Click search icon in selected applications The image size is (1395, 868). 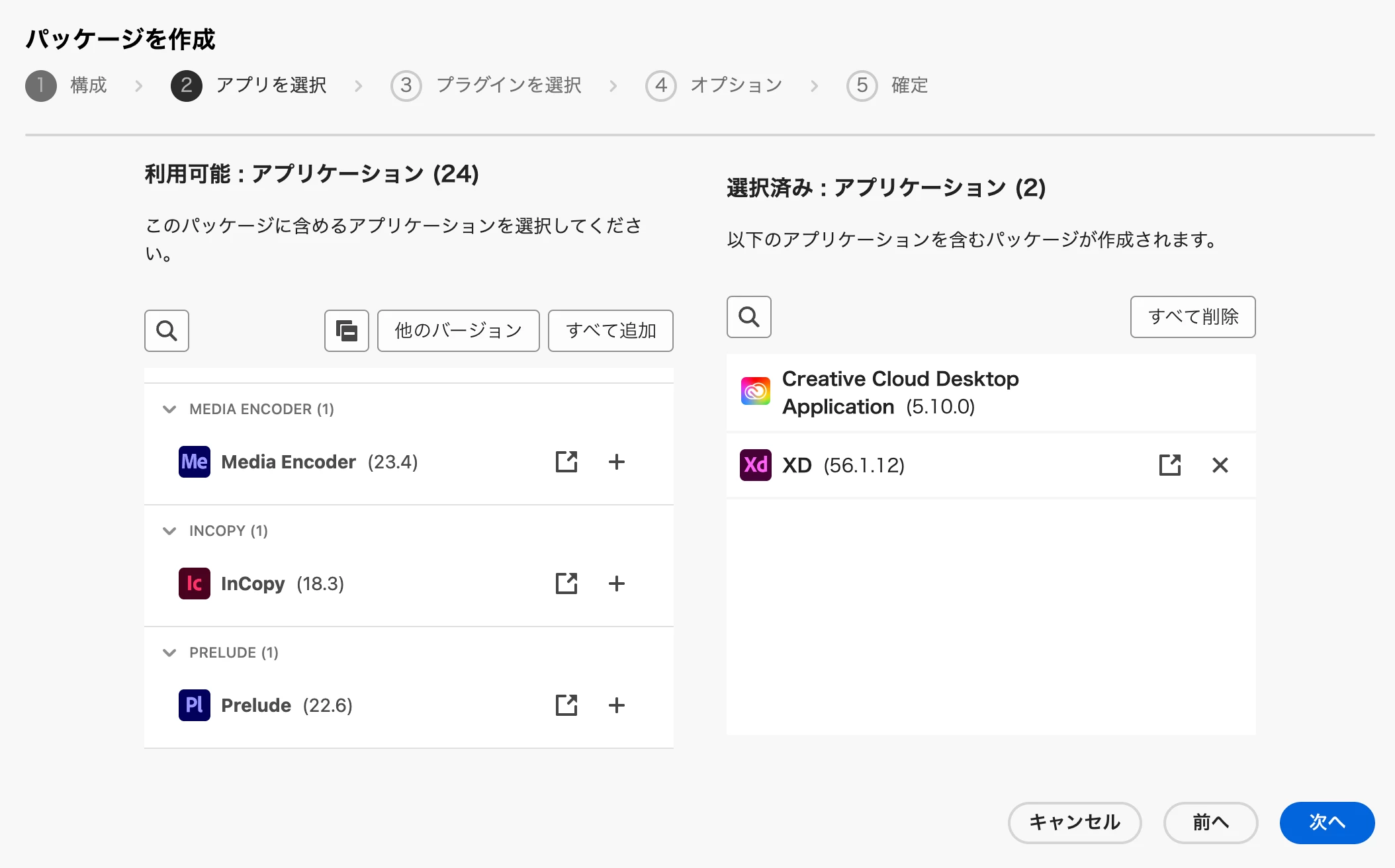(x=748, y=316)
